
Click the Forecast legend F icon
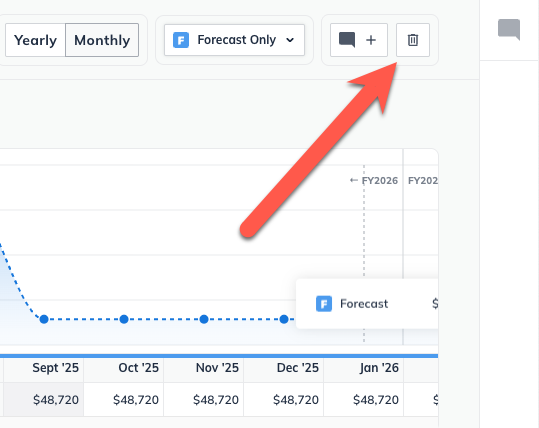coord(324,304)
